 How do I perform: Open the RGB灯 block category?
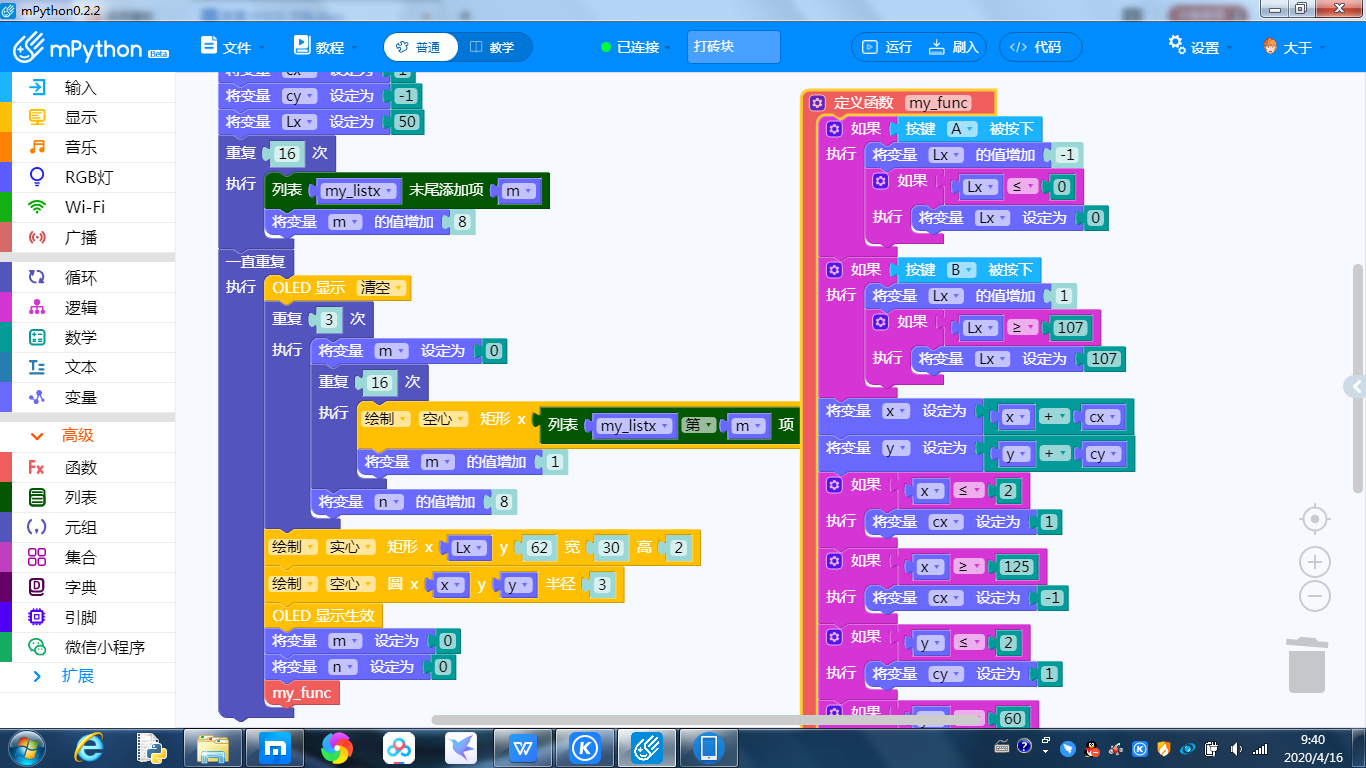tap(87, 177)
